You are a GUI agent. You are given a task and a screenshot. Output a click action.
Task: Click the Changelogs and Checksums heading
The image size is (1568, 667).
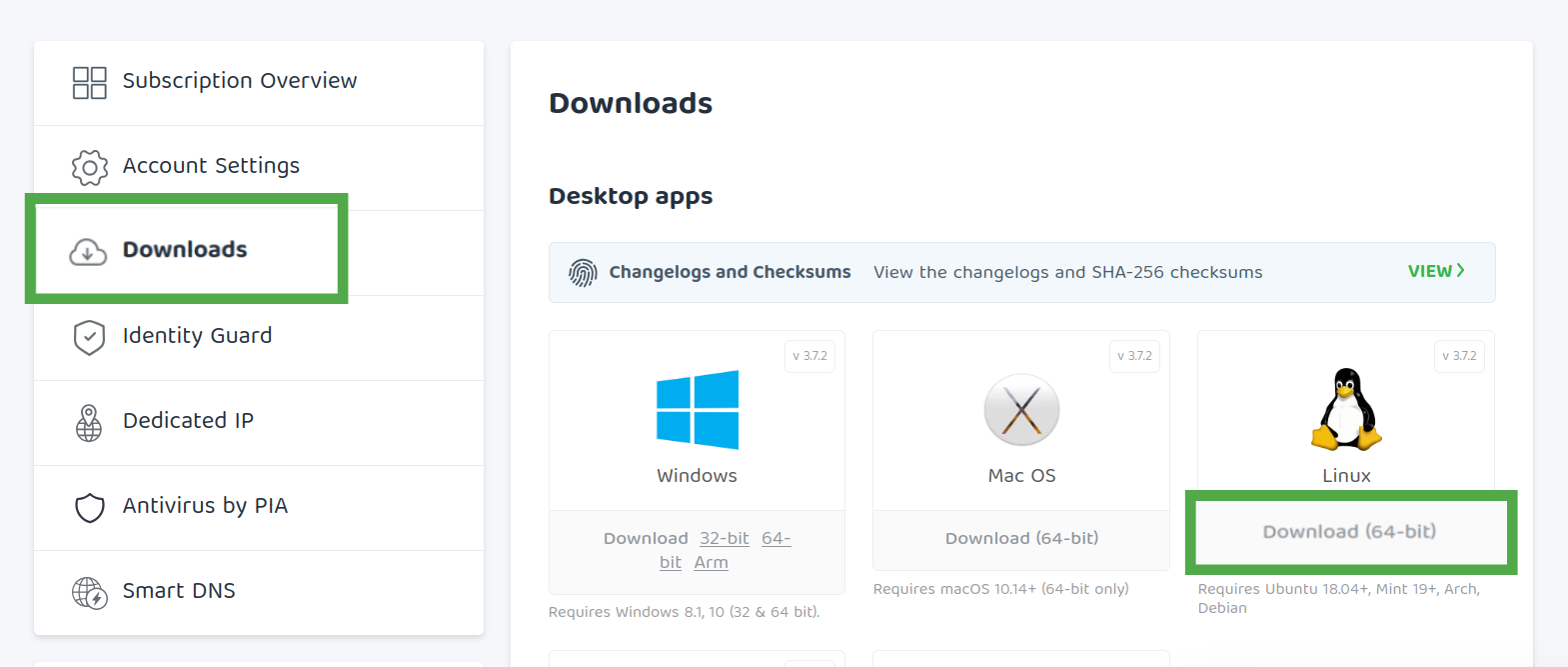(731, 272)
